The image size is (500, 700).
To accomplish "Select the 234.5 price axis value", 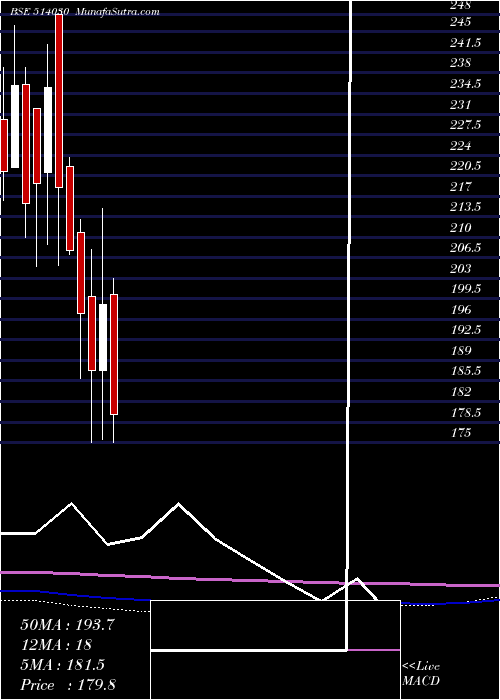I will [x=466, y=83].
